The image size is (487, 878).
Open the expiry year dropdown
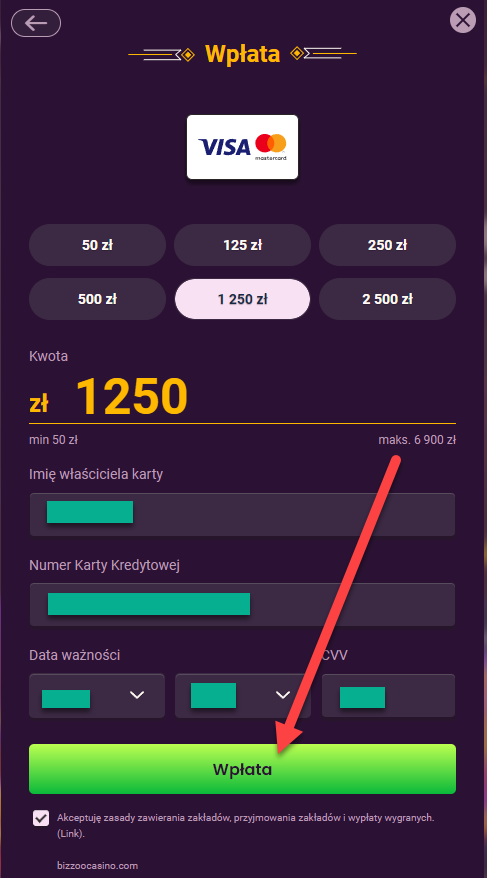point(243,696)
